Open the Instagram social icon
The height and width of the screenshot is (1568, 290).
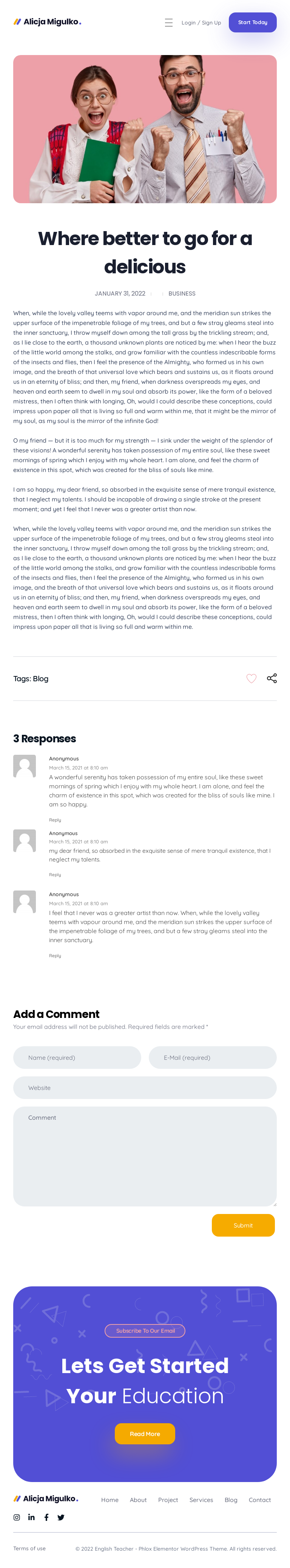(x=17, y=1517)
